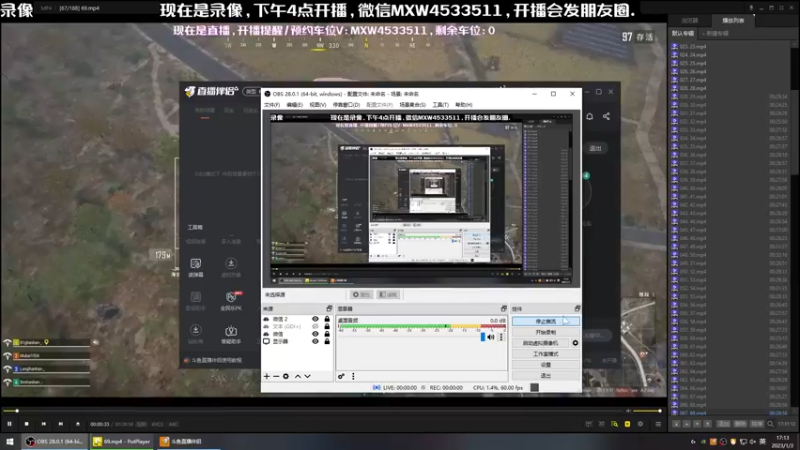Click the filters button above sources panel
This screenshot has height=450, width=800.
point(388,294)
